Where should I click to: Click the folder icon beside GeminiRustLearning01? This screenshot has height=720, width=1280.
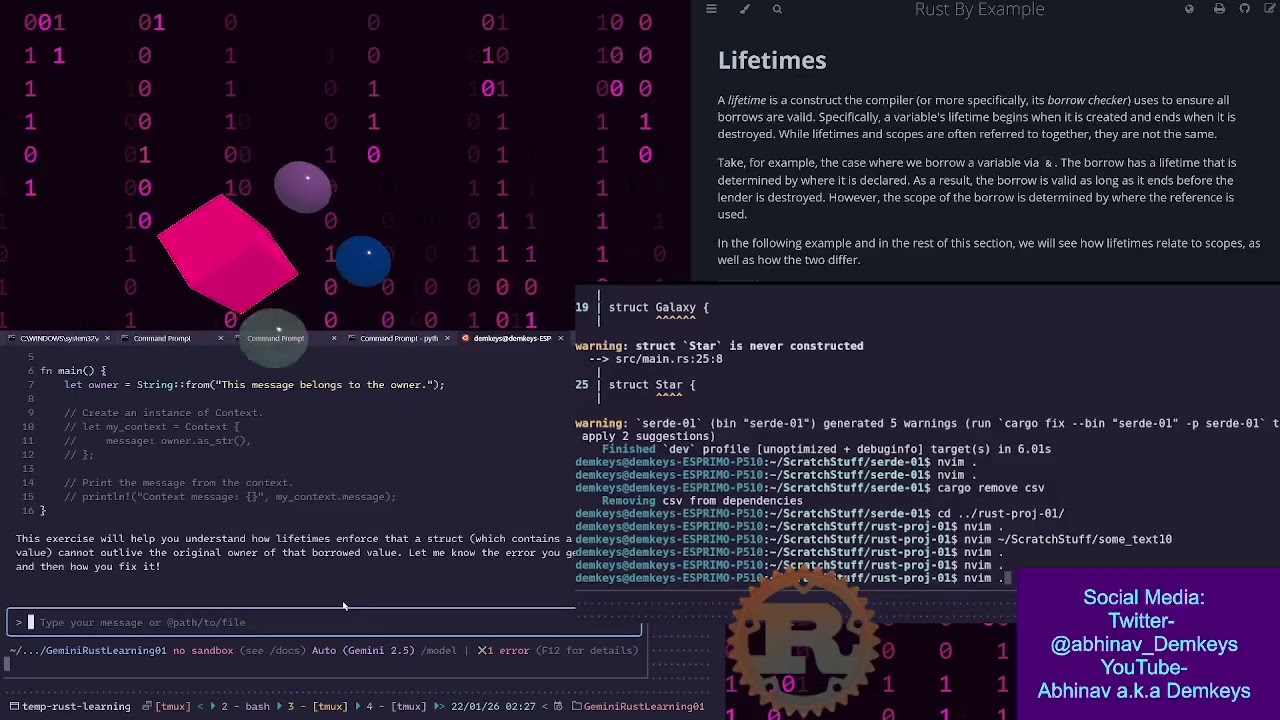pyautogui.click(x=576, y=706)
